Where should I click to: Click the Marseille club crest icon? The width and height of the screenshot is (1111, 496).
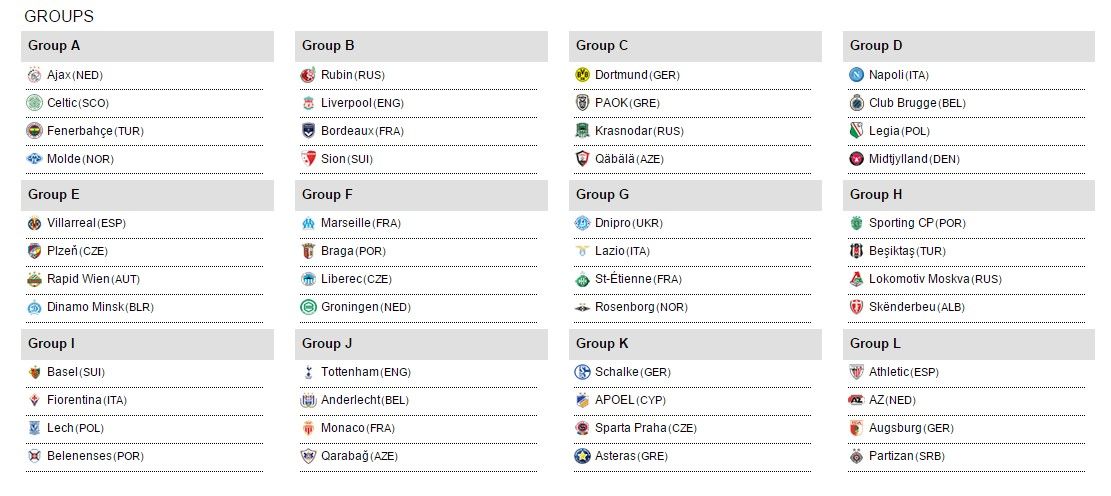309,223
